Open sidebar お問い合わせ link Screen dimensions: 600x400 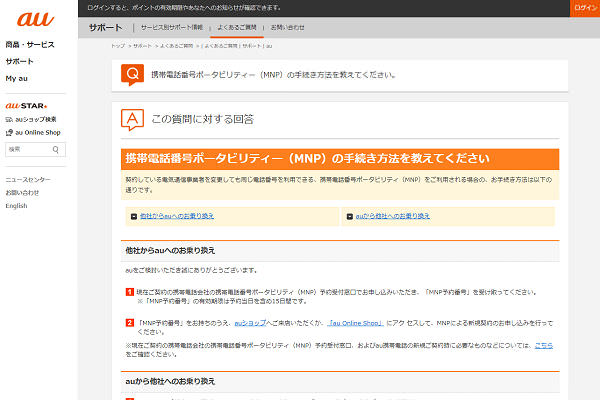(22, 193)
